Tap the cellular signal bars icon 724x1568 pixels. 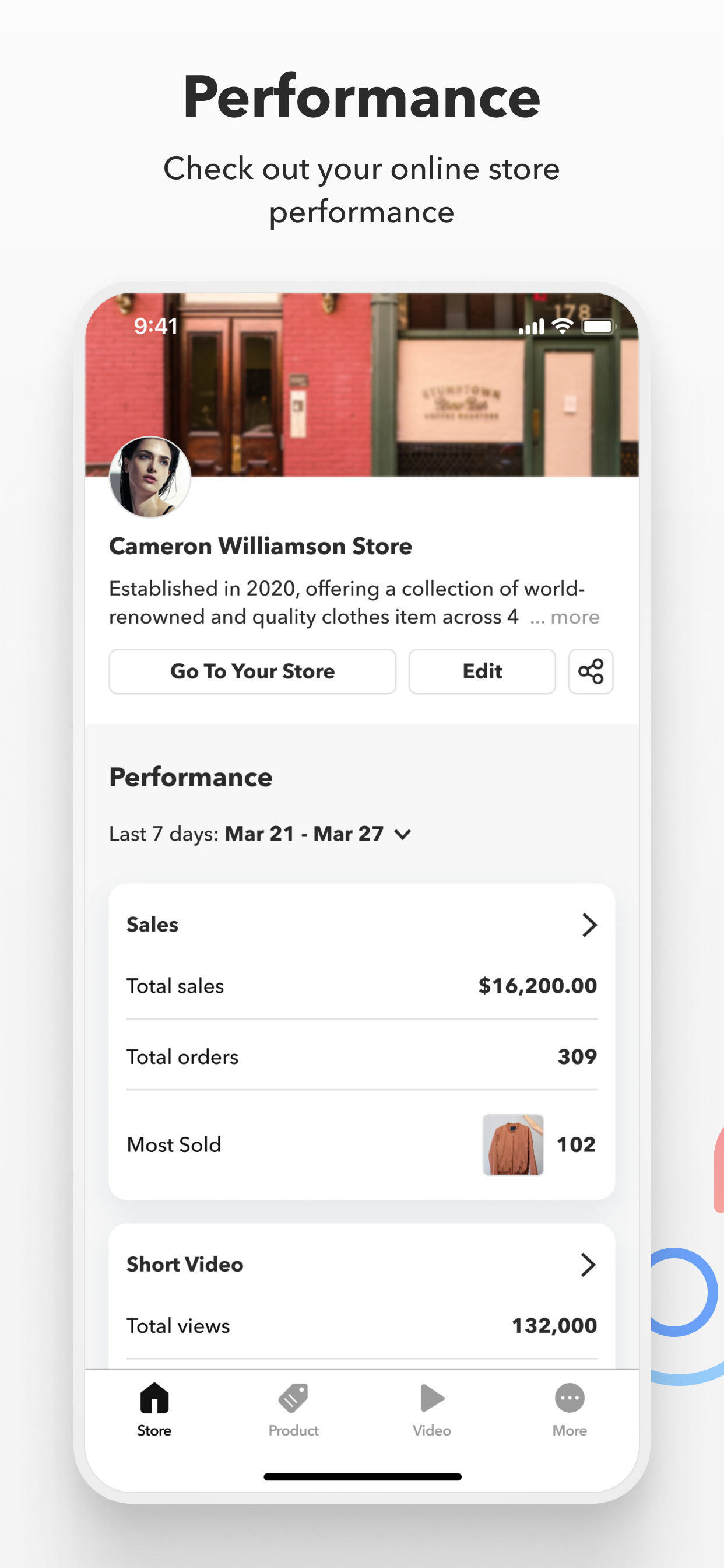(531, 327)
